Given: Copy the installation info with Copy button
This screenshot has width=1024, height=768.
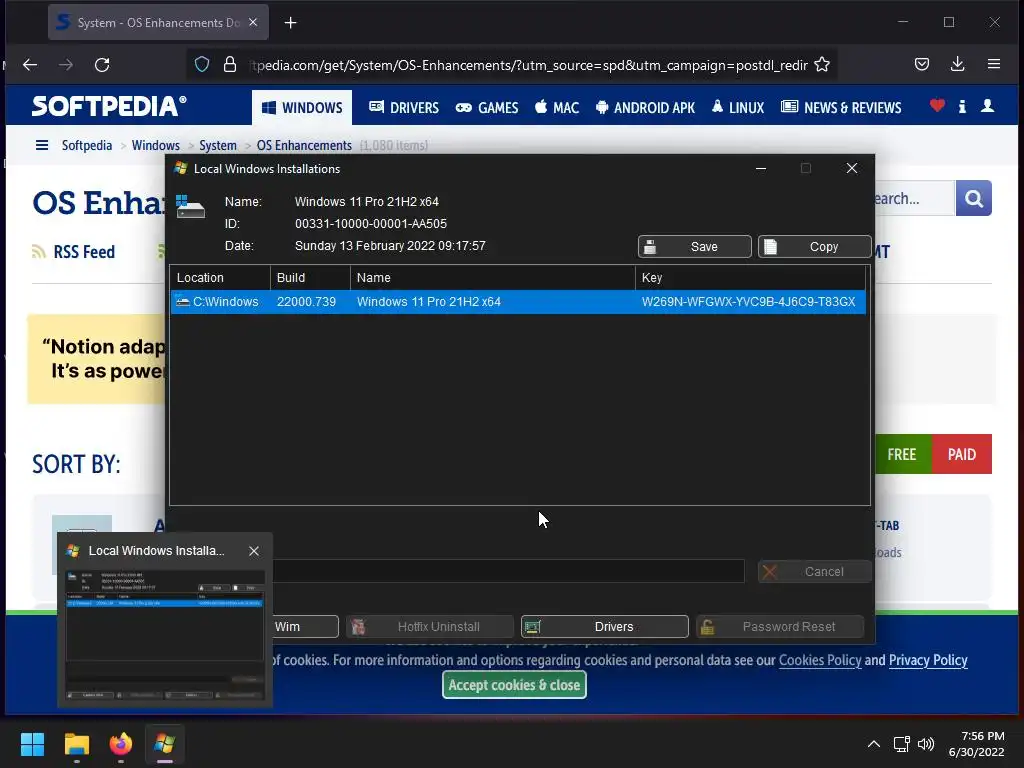Looking at the screenshot, I should coord(814,247).
